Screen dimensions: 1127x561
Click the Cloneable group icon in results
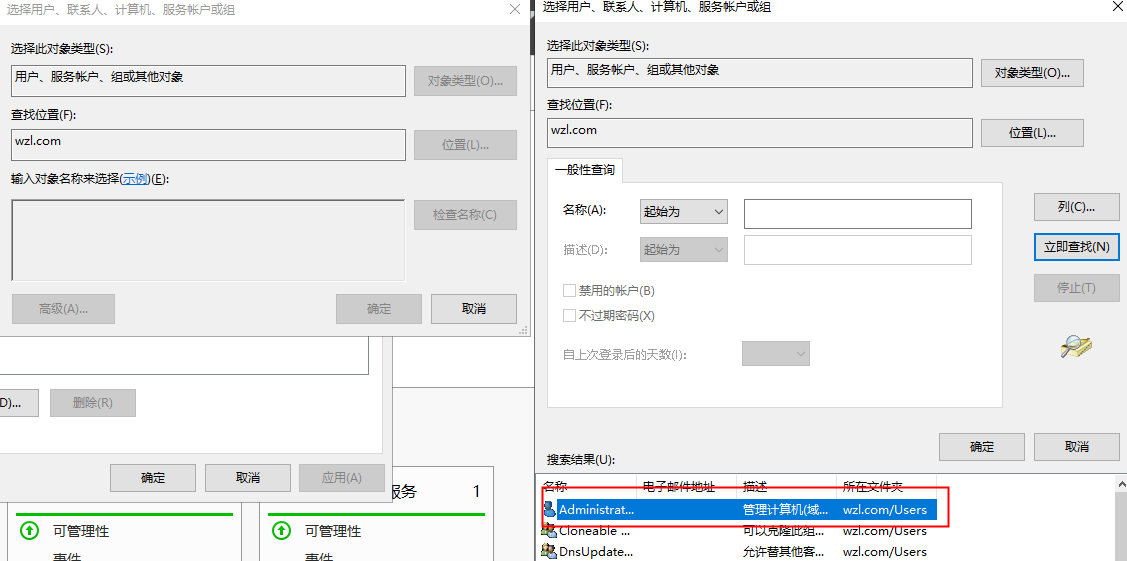pyautogui.click(x=549, y=531)
